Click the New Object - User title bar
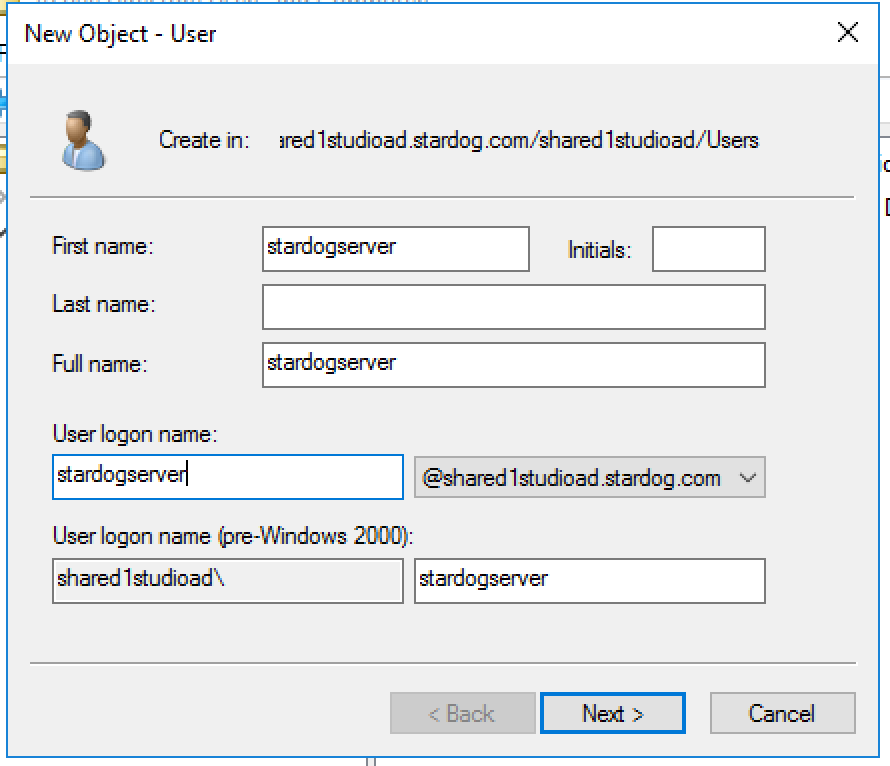 point(400,33)
